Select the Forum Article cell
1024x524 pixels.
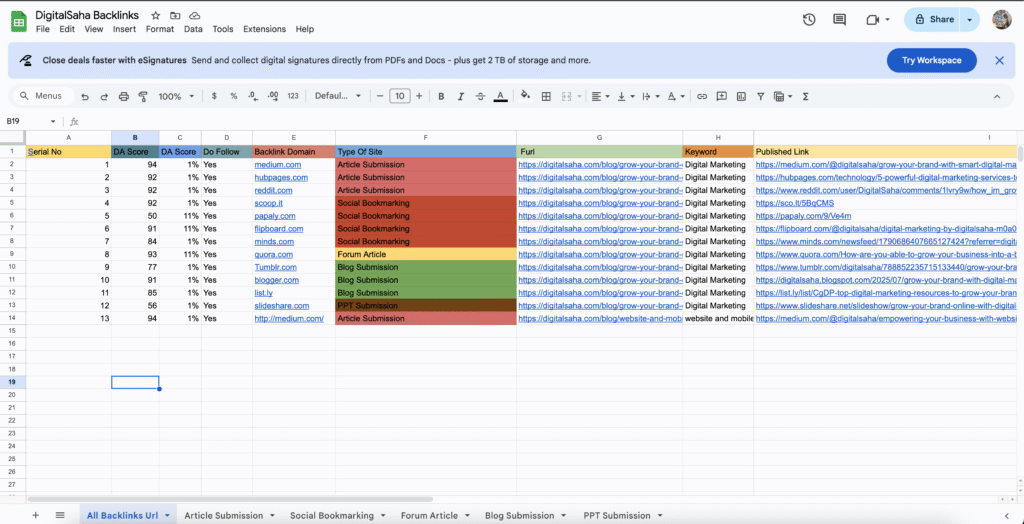click(426, 254)
